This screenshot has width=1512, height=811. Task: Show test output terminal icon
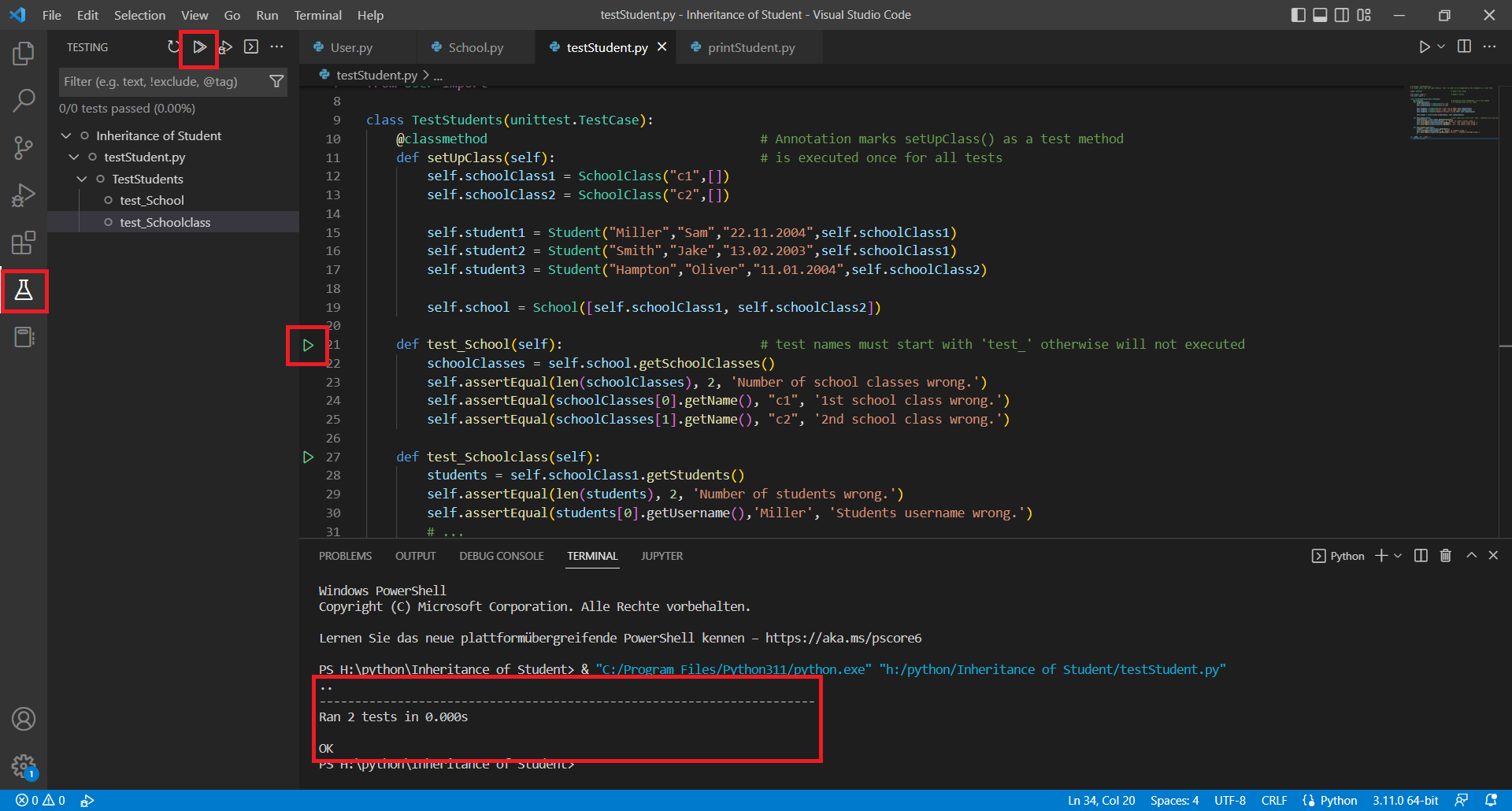pyautogui.click(x=251, y=47)
